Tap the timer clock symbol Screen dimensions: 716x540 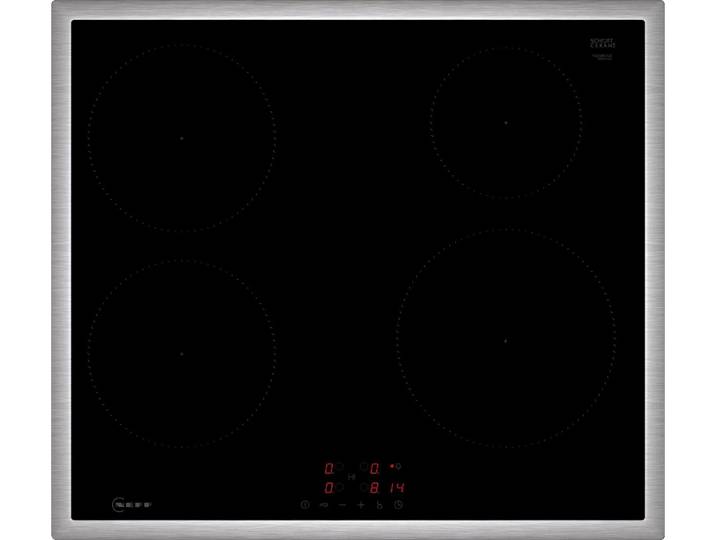point(399,505)
